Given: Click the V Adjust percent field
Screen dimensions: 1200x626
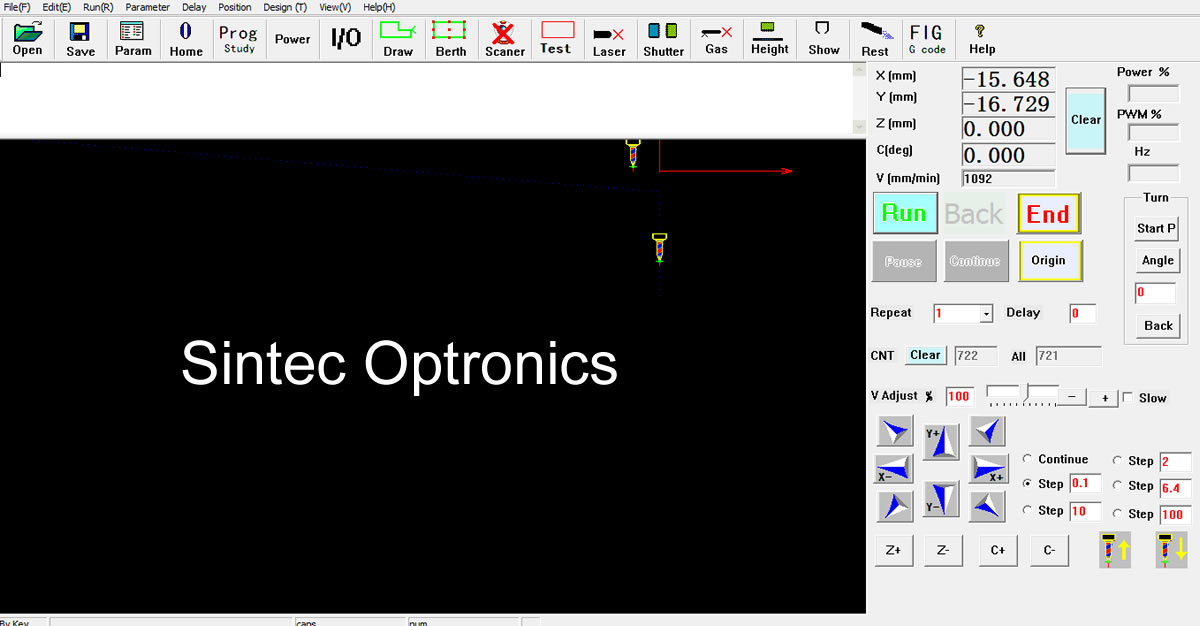Looking at the screenshot, I should [x=959, y=396].
